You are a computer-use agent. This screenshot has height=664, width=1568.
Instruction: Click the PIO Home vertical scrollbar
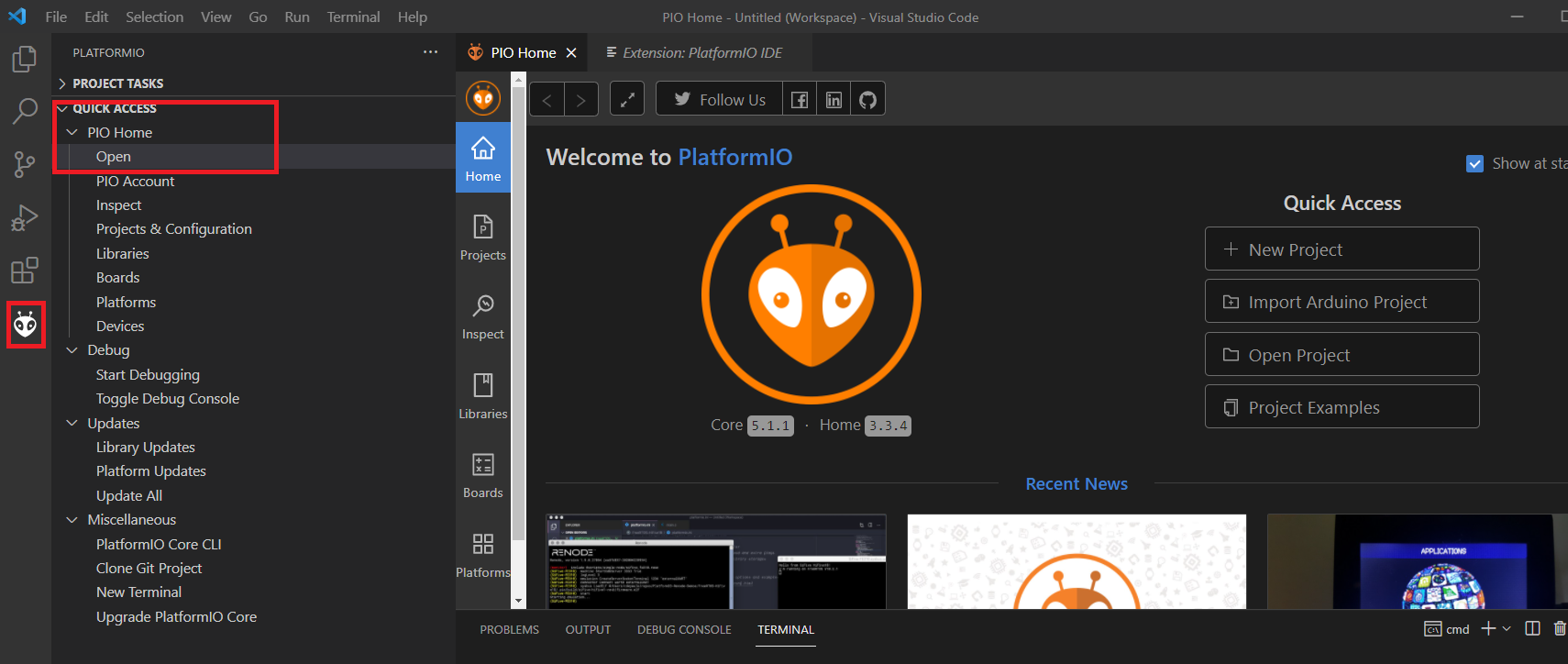(x=519, y=312)
